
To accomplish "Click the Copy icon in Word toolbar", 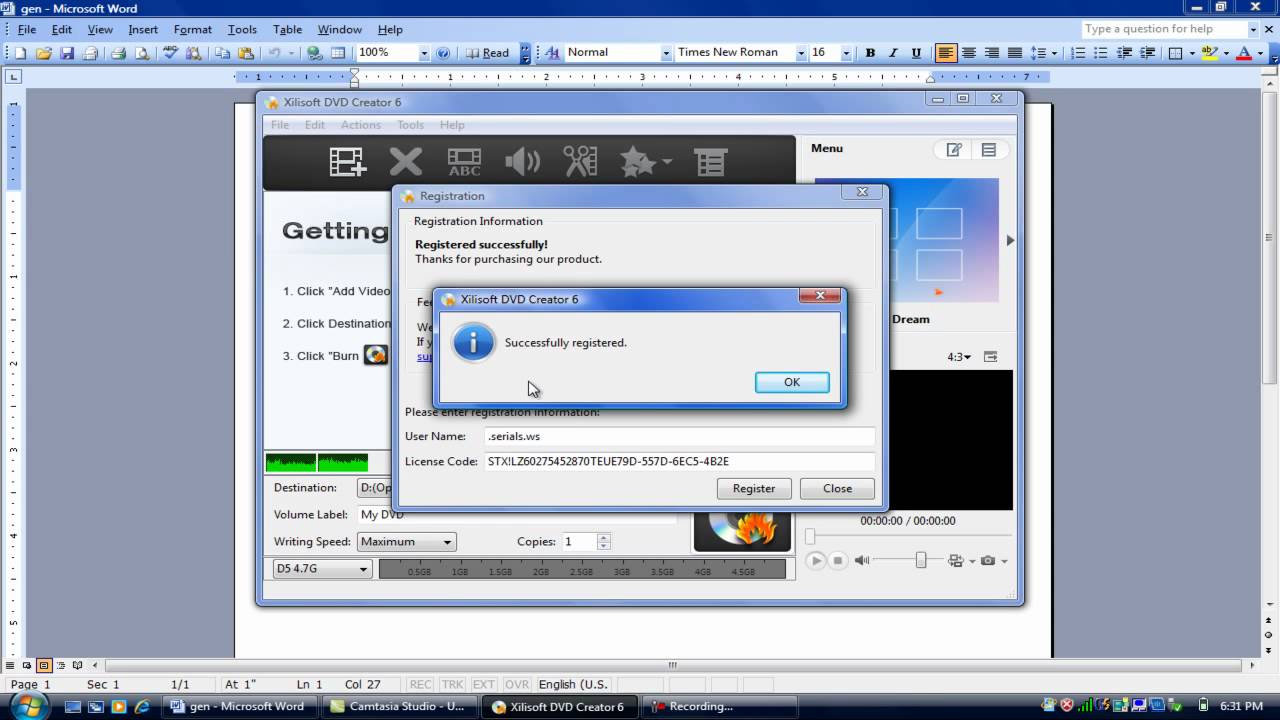I will (222, 53).
